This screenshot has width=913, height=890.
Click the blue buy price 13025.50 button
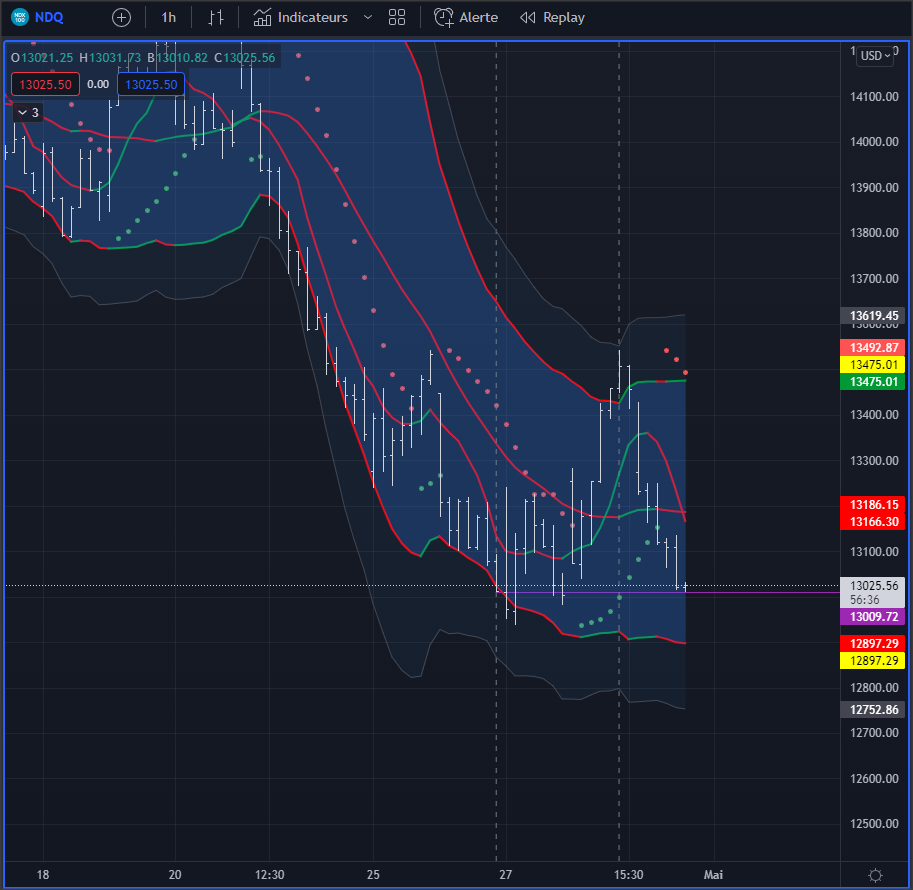point(151,85)
